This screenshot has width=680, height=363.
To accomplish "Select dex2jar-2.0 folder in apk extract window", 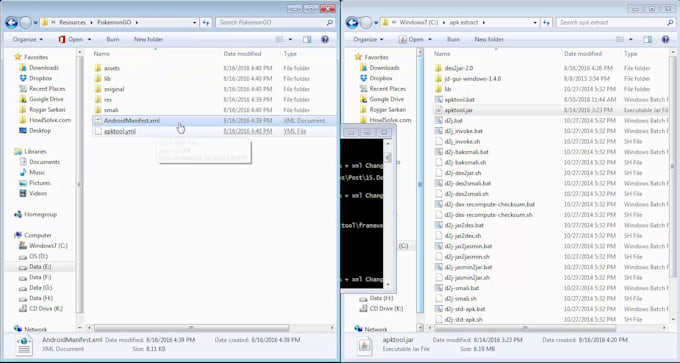I will (458, 68).
